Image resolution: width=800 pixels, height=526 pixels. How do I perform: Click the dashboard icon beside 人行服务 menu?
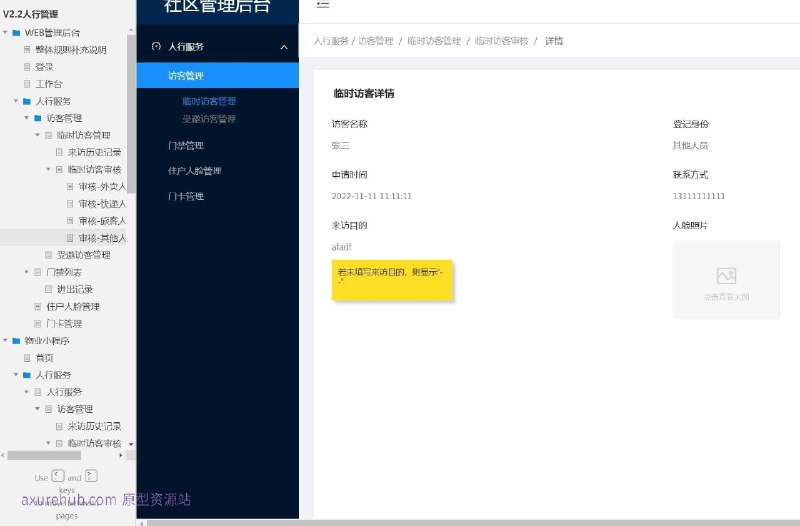point(156,46)
